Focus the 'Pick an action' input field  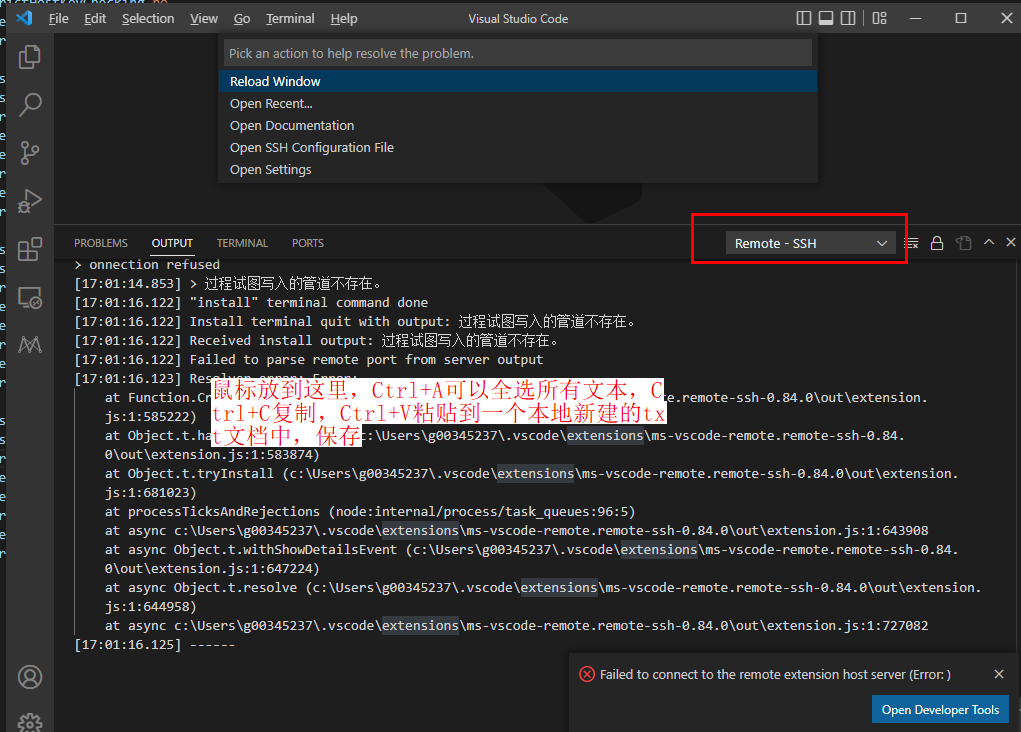(518, 53)
